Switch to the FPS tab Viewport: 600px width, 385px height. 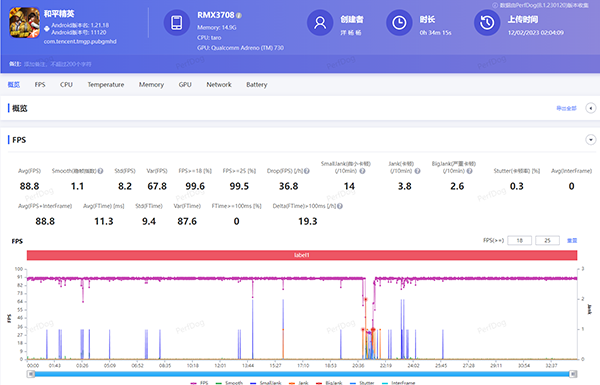coord(40,85)
